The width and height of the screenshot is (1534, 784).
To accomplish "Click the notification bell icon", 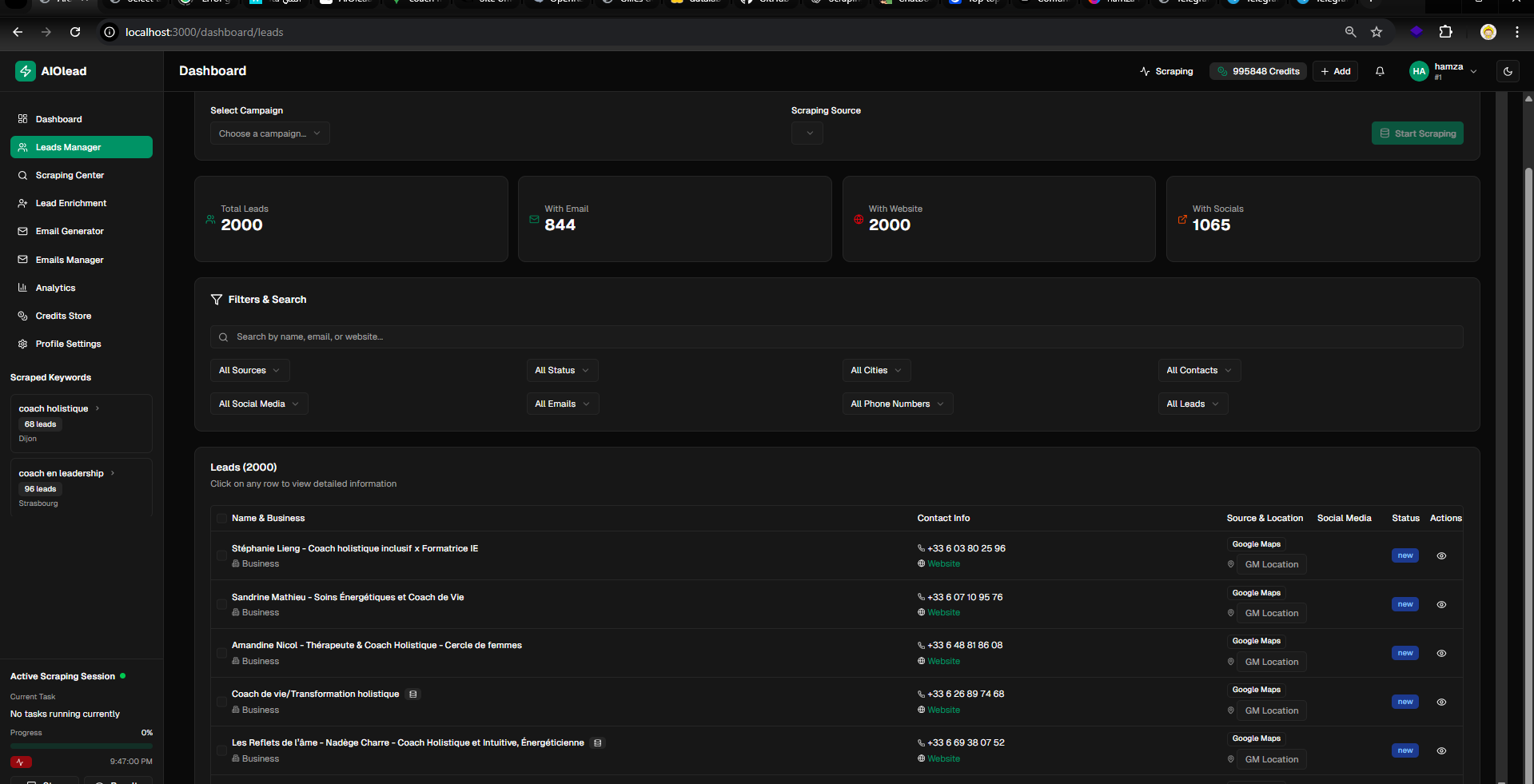I will tap(1379, 71).
